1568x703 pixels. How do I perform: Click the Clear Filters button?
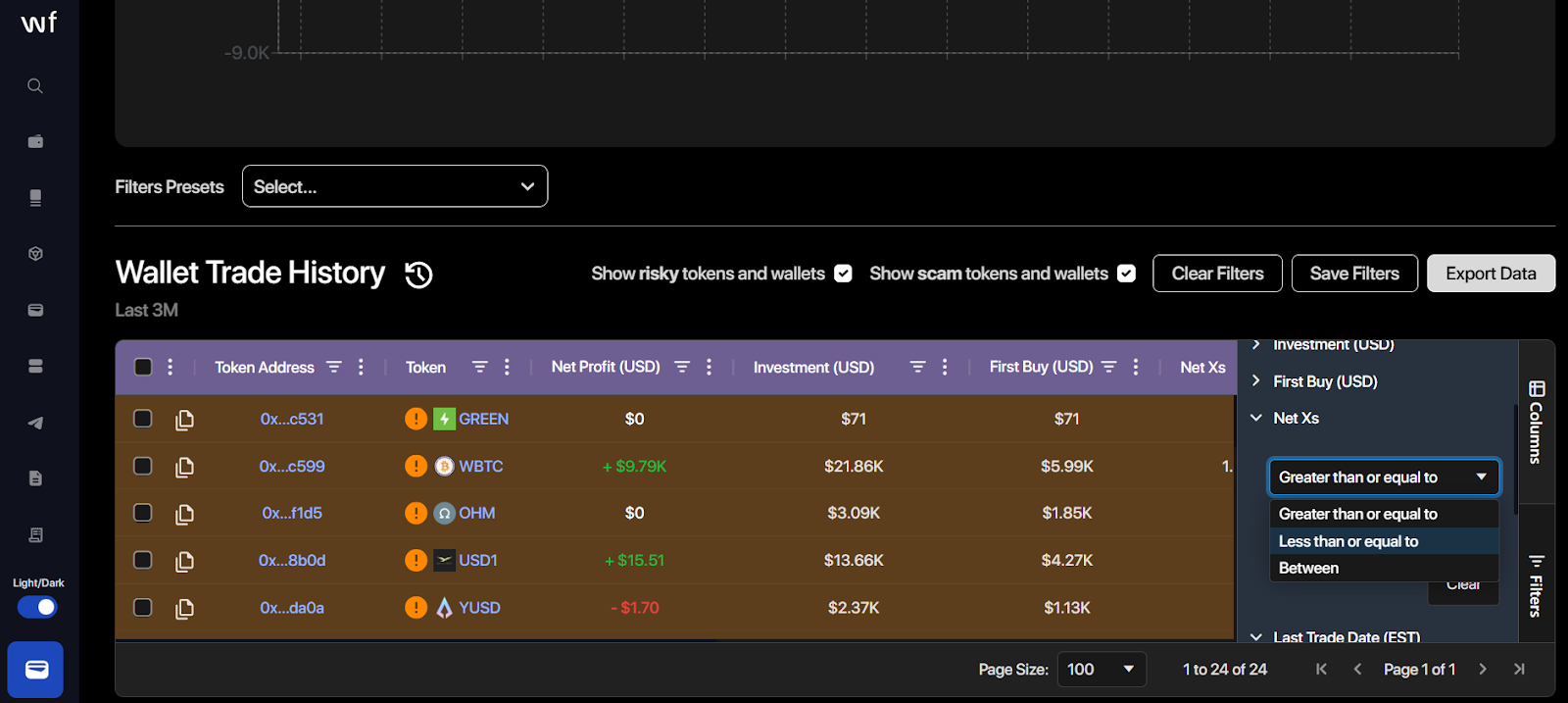(1217, 274)
